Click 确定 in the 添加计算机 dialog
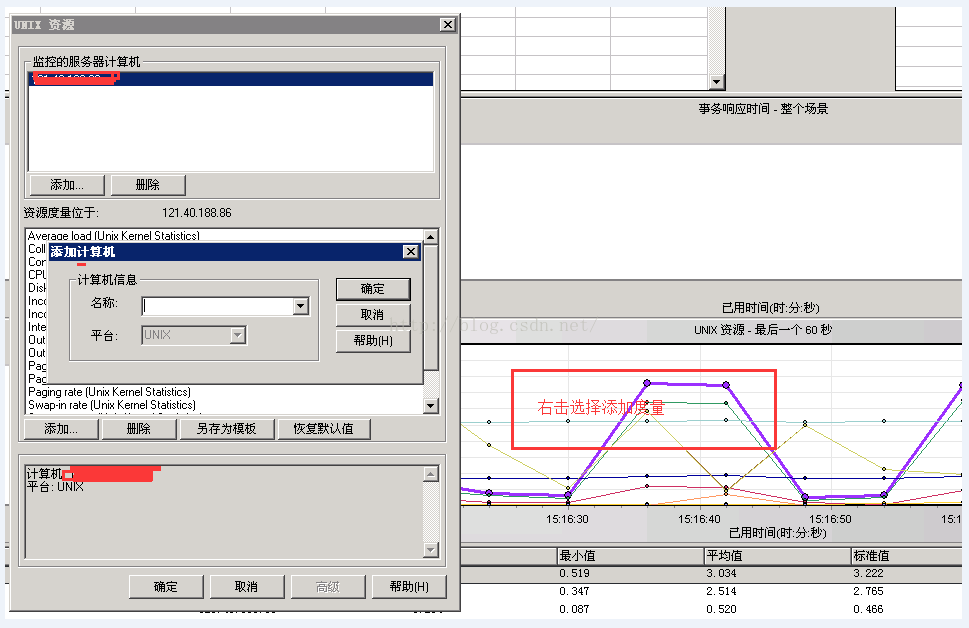This screenshot has width=969, height=628. (373, 289)
